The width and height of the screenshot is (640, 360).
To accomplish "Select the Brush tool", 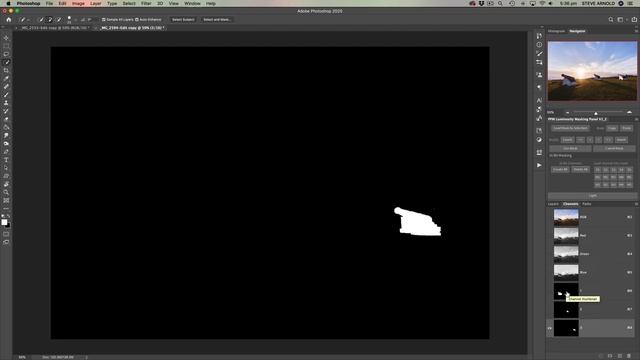I will click(6, 95).
